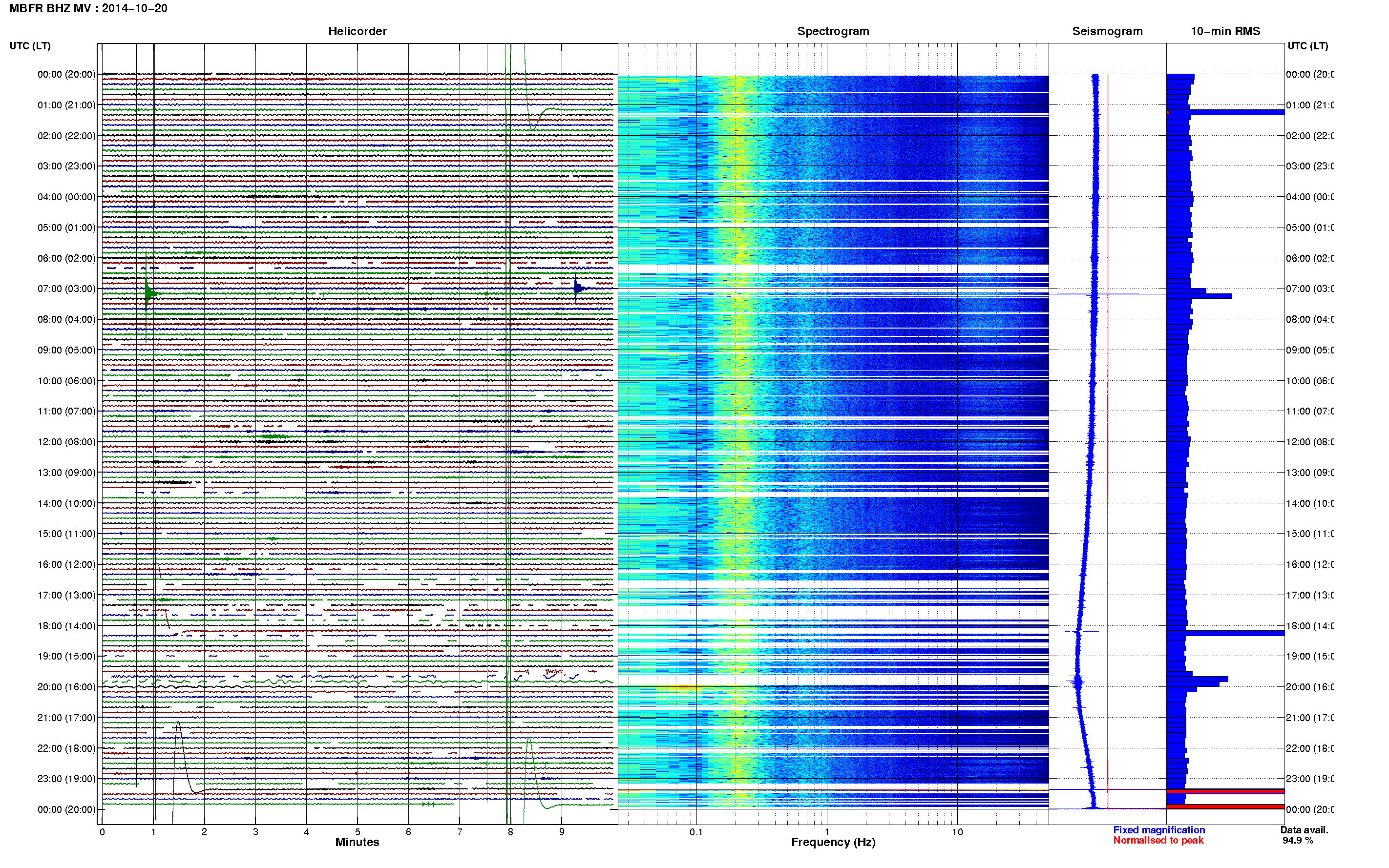Click the left 20:00 (16:00) time label
Image resolution: width=1389 pixels, height=868 pixels.
[66, 686]
